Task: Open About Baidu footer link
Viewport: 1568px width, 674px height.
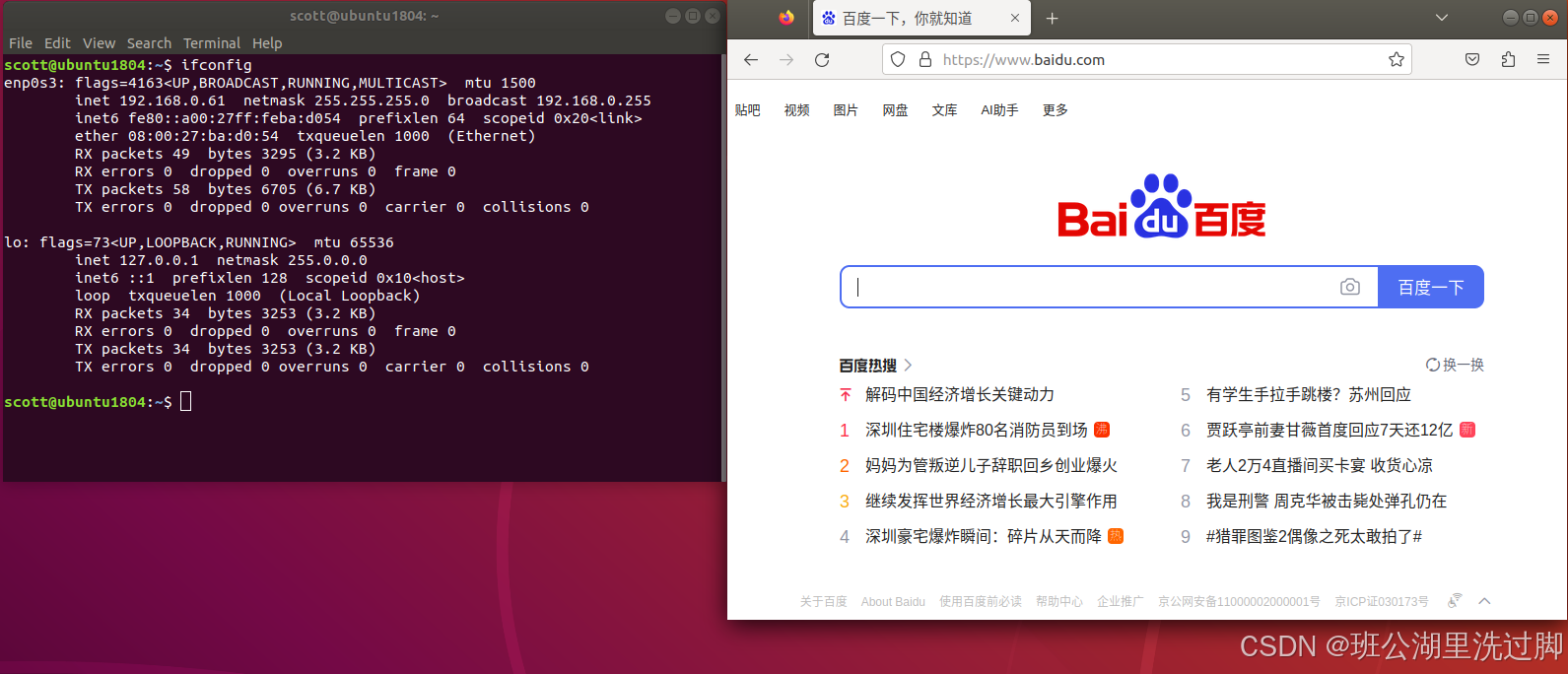Action: (893, 601)
